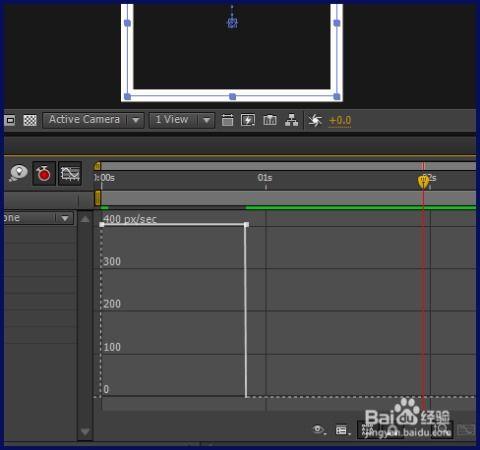Open the graph type and options menu

click(x=343, y=430)
